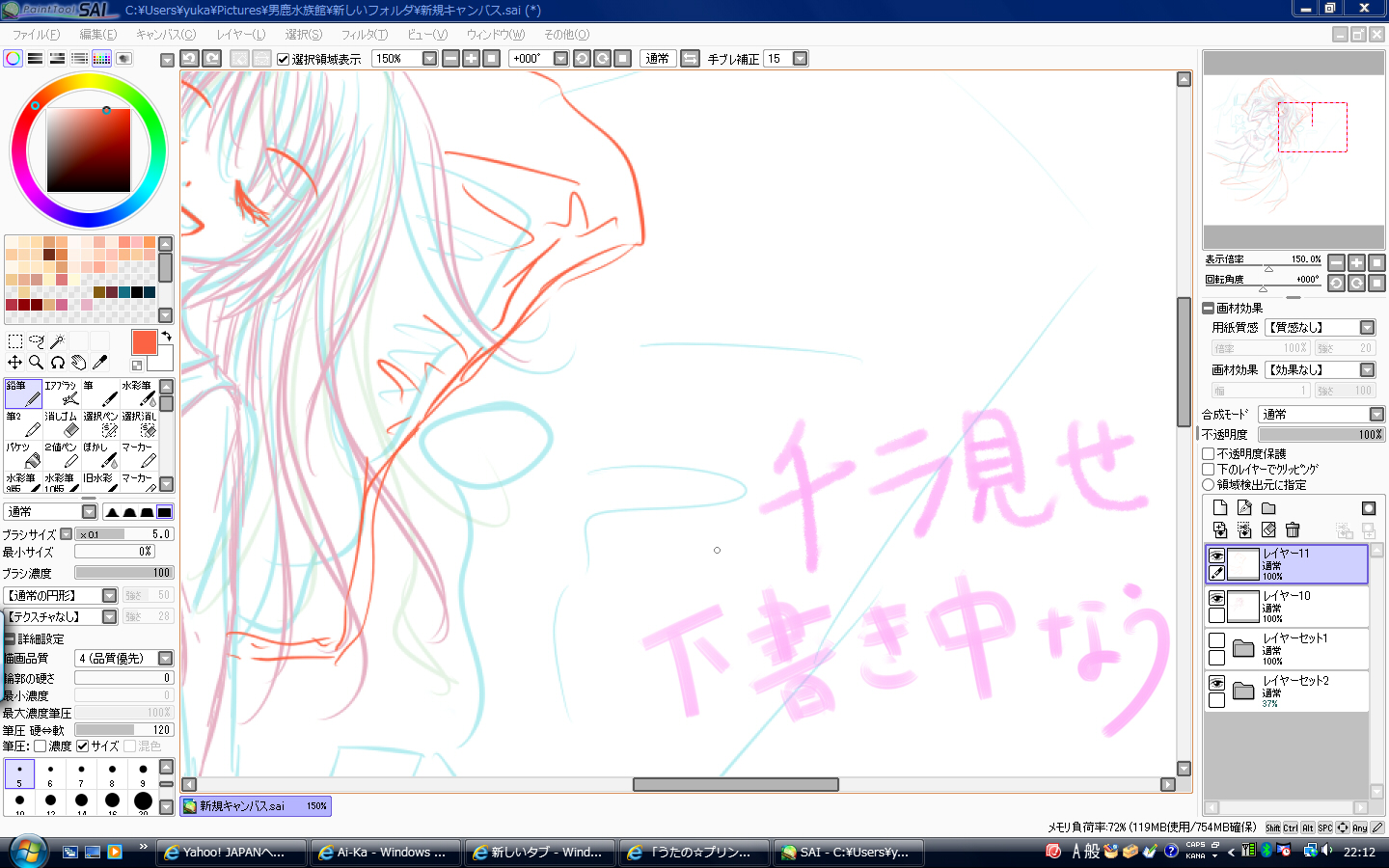Screen dimensions: 1389x868
Task: Select the rotate canvas tool
Action: (x=57, y=363)
